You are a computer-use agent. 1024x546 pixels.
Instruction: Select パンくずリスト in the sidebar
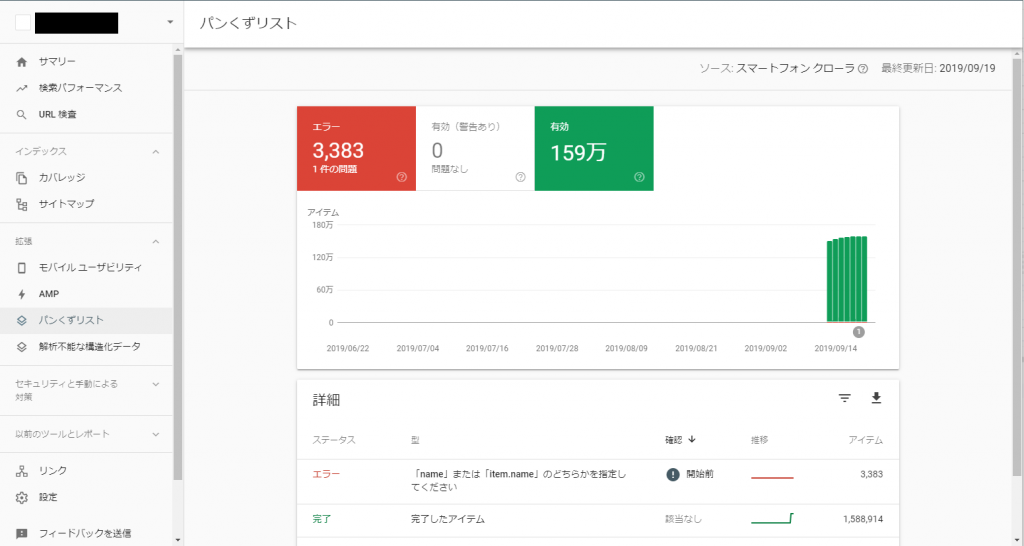pyautogui.click(x=86, y=321)
